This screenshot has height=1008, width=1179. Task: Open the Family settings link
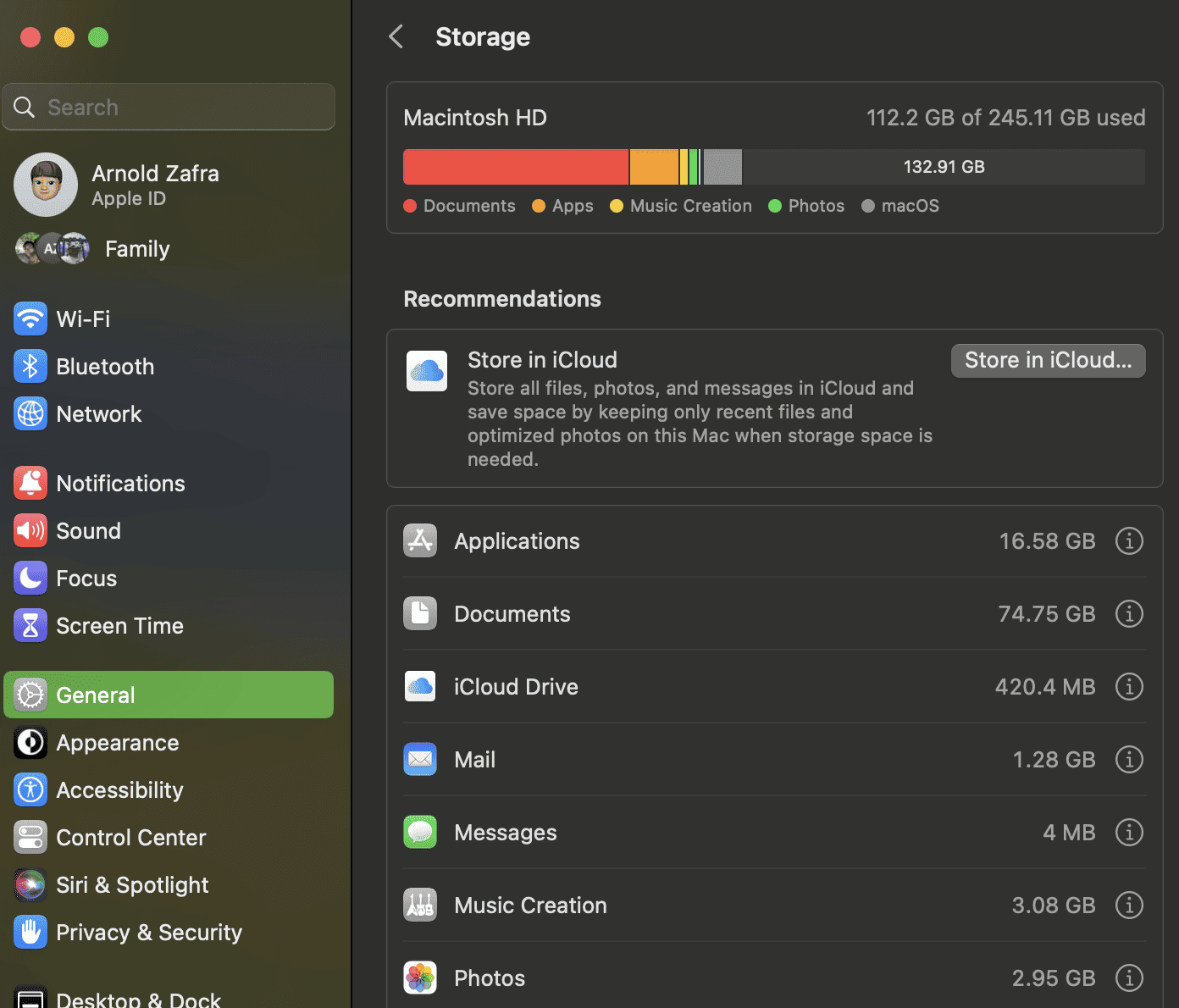pos(136,248)
